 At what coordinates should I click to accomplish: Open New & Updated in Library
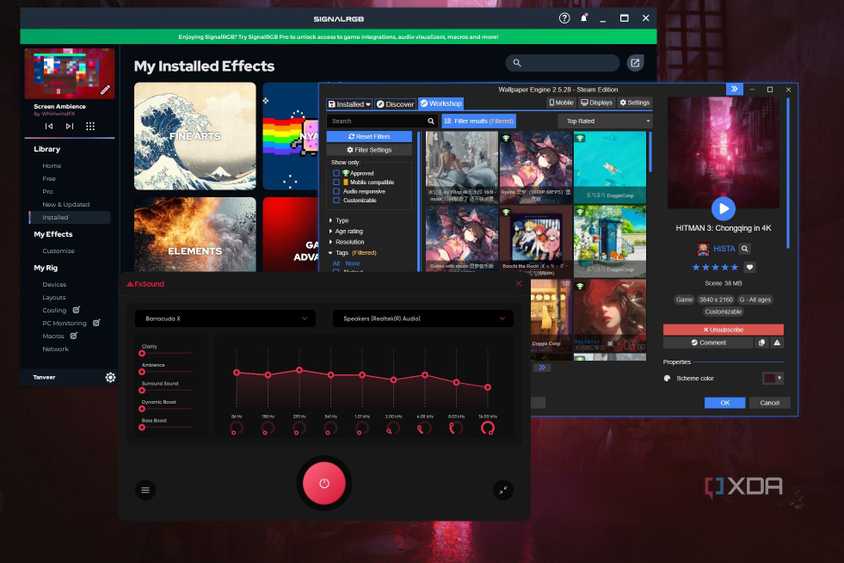(x=66, y=205)
